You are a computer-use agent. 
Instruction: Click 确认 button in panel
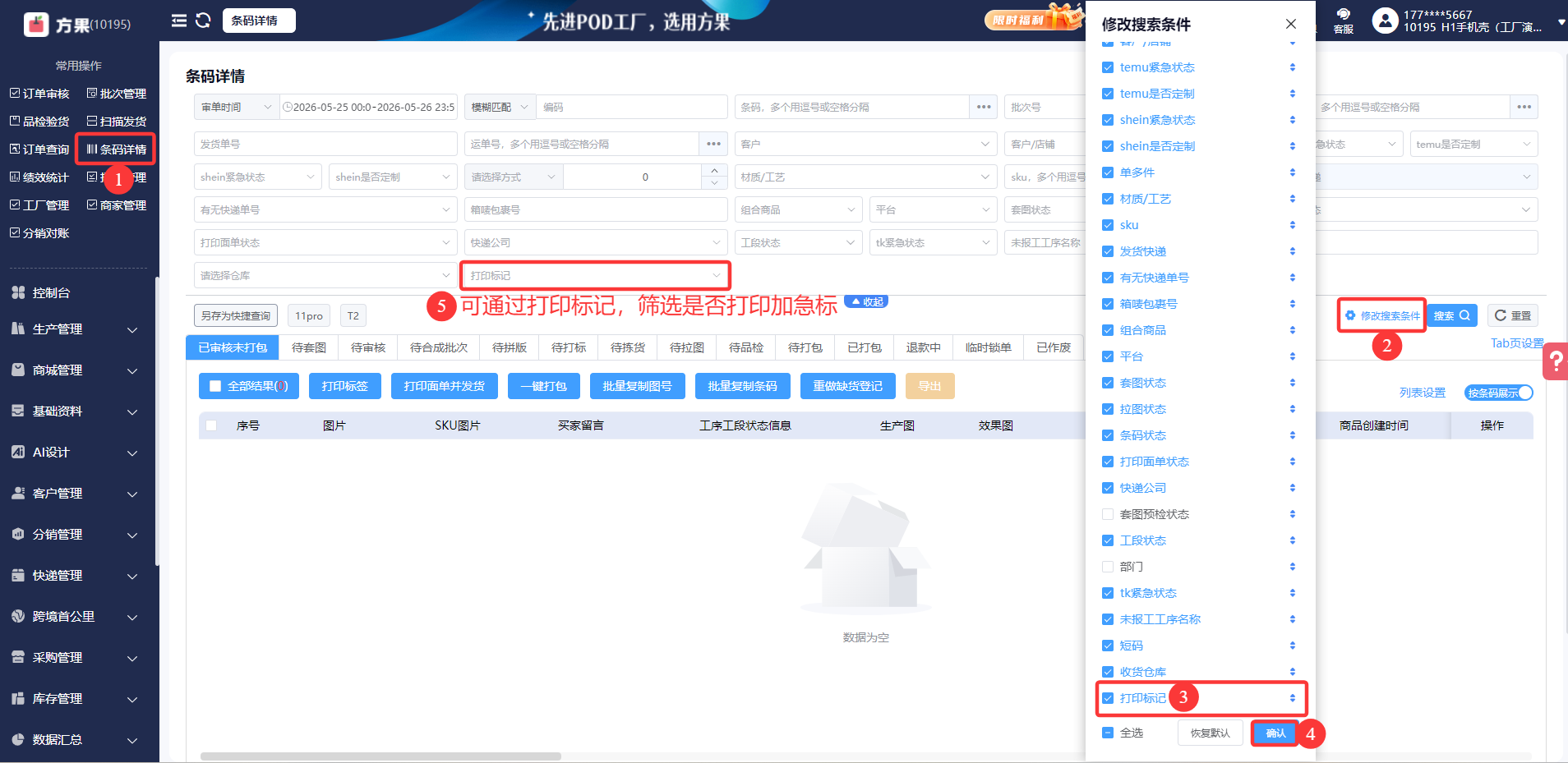pos(1275,733)
